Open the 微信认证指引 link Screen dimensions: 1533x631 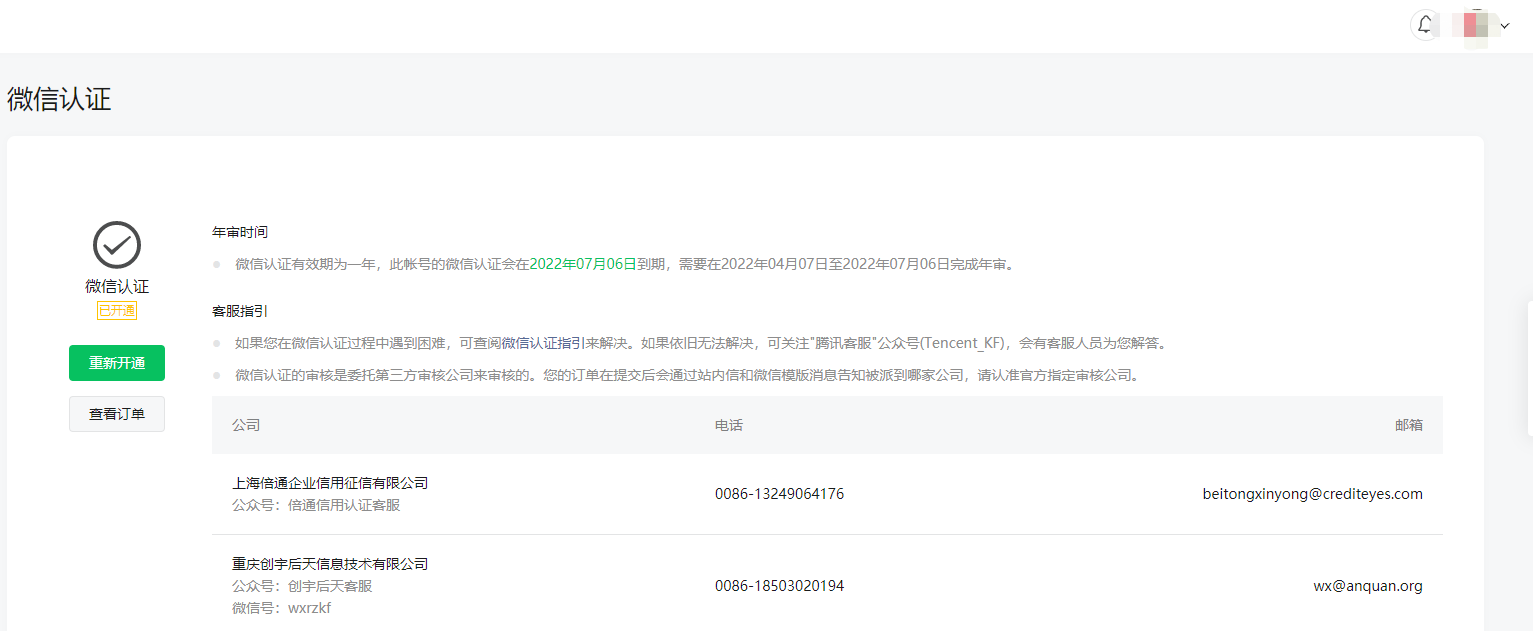click(543, 343)
